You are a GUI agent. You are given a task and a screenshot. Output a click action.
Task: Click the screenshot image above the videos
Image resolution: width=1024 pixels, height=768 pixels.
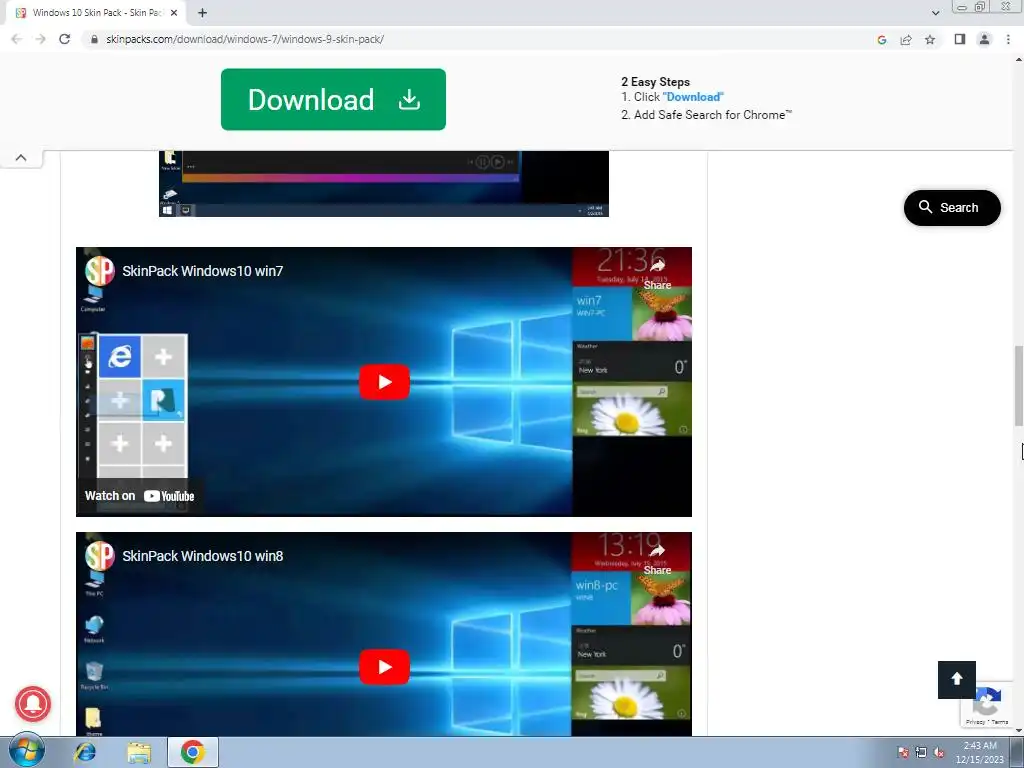point(383,184)
